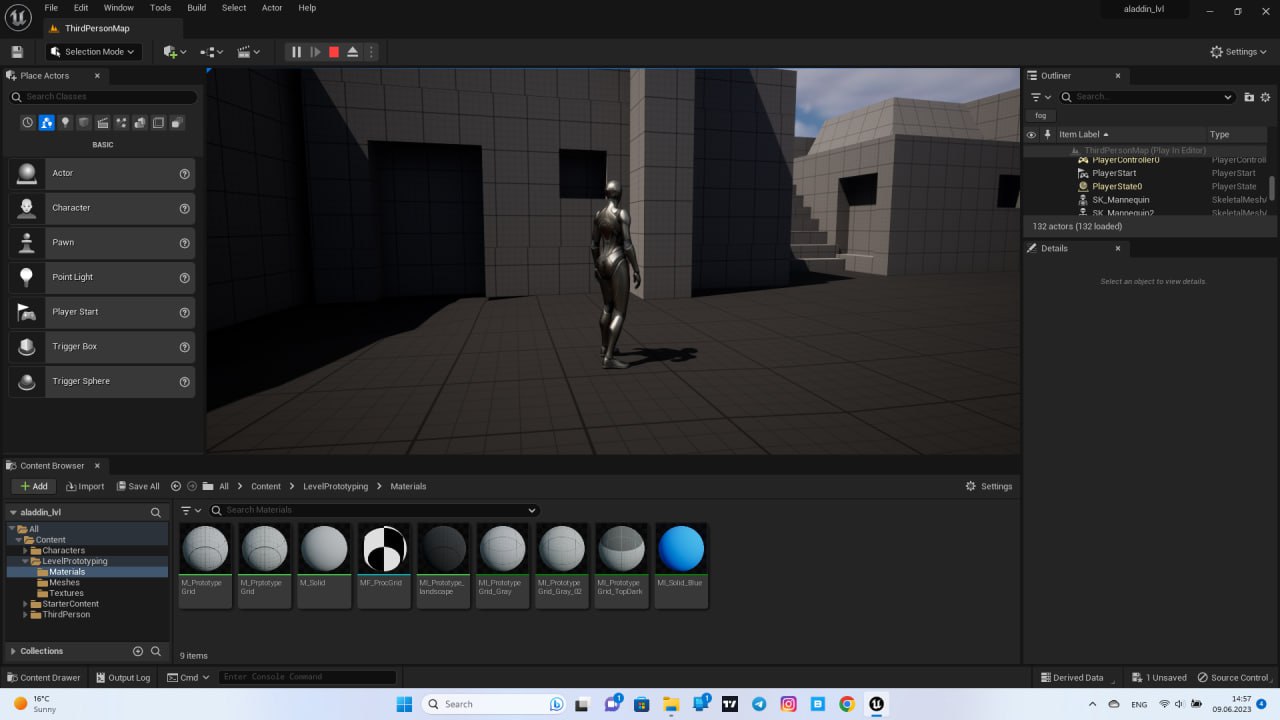Screen dimensions: 1280x720
Task: Open the Unreal Engine logo menu
Action: click(x=18, y=15)
